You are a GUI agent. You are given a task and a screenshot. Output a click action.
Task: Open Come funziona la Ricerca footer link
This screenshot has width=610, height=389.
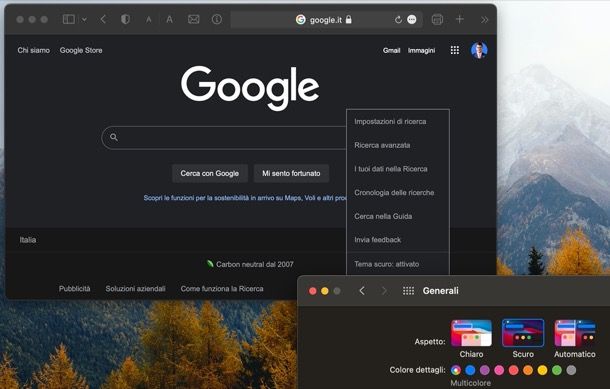(x=222, y=289)
